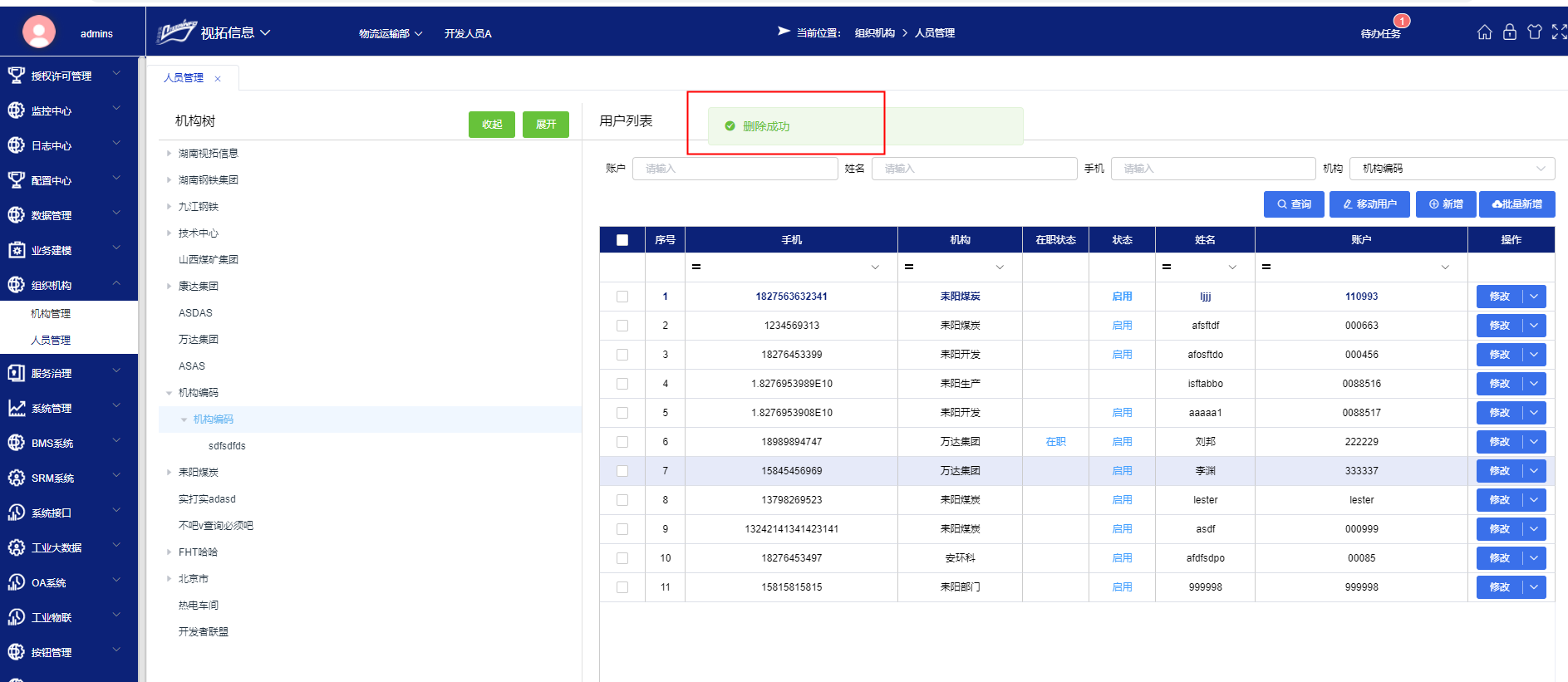Check the row for user aaaaa1

(622, 413)
